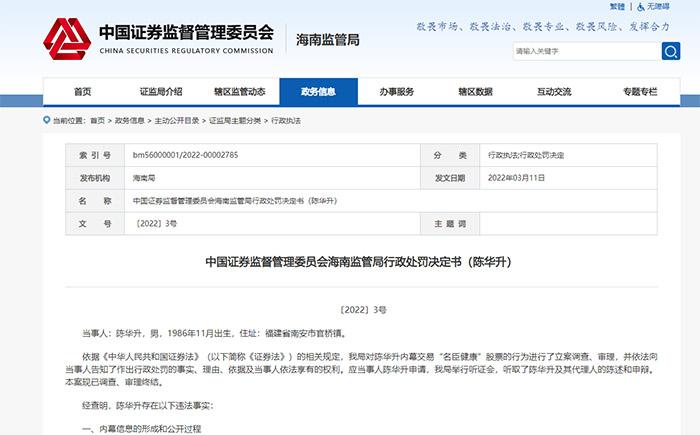Expand the 办事服务 navigation menu

(397, 91)
